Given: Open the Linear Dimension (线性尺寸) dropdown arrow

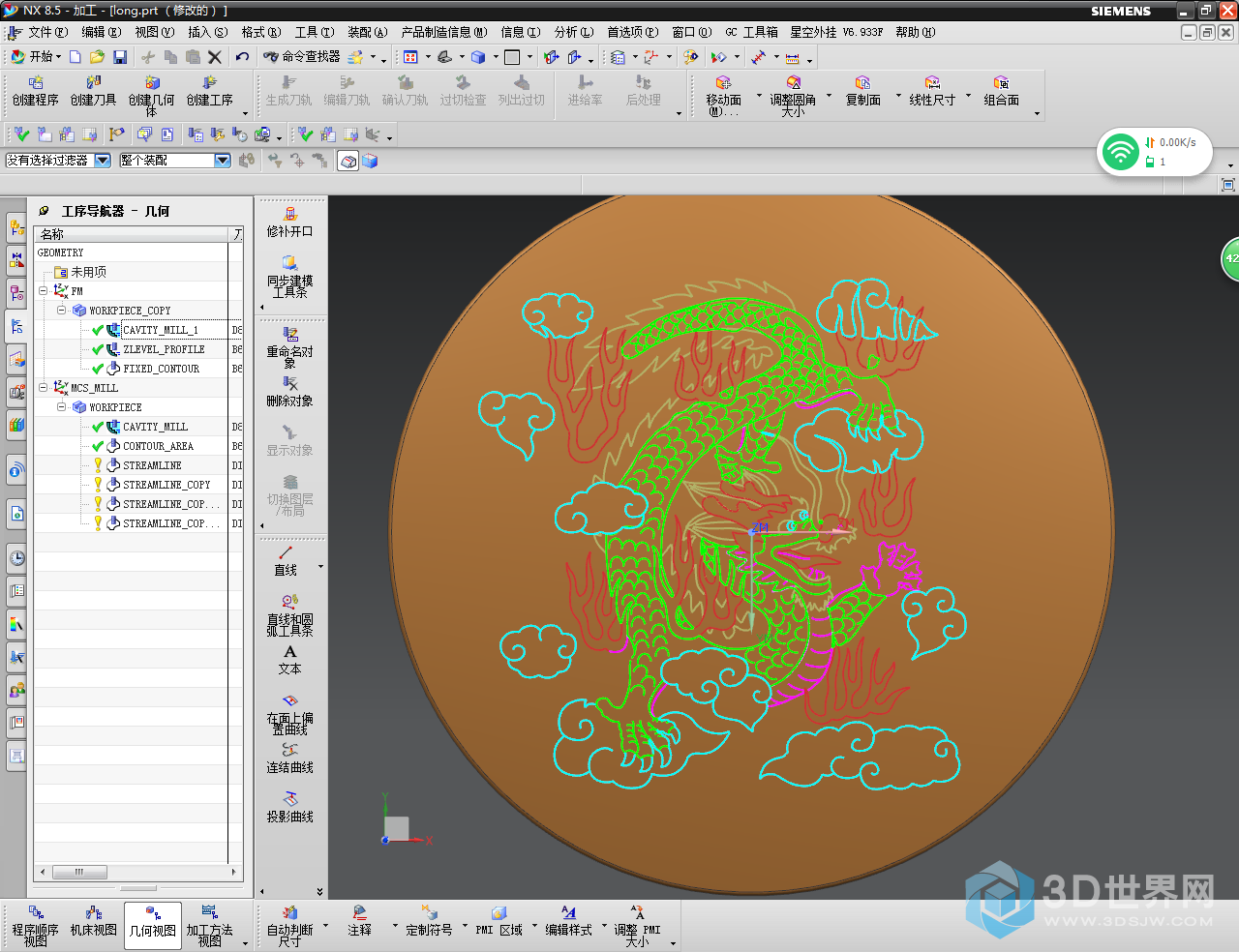Looking at the screenshot, I should click(x=968, y=96).
